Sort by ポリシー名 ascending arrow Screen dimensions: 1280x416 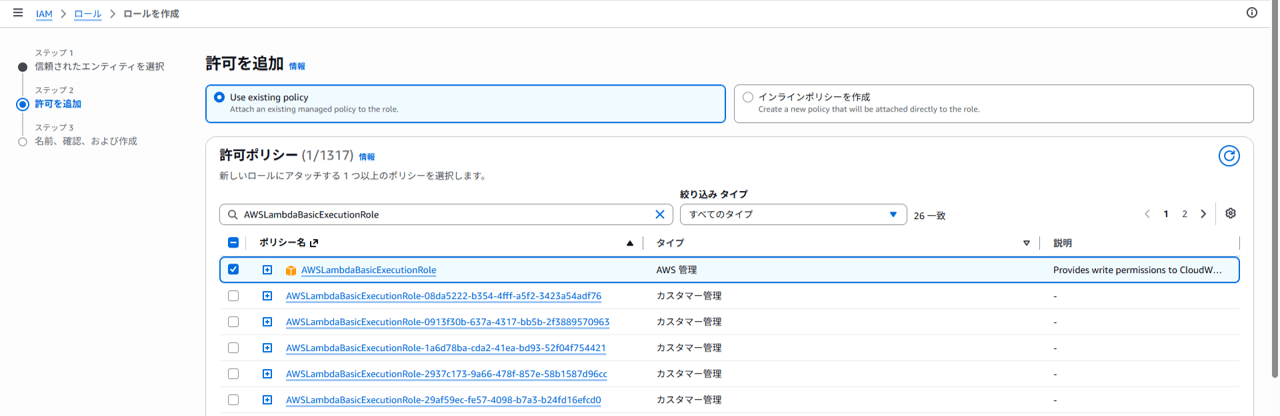(629, 243)
